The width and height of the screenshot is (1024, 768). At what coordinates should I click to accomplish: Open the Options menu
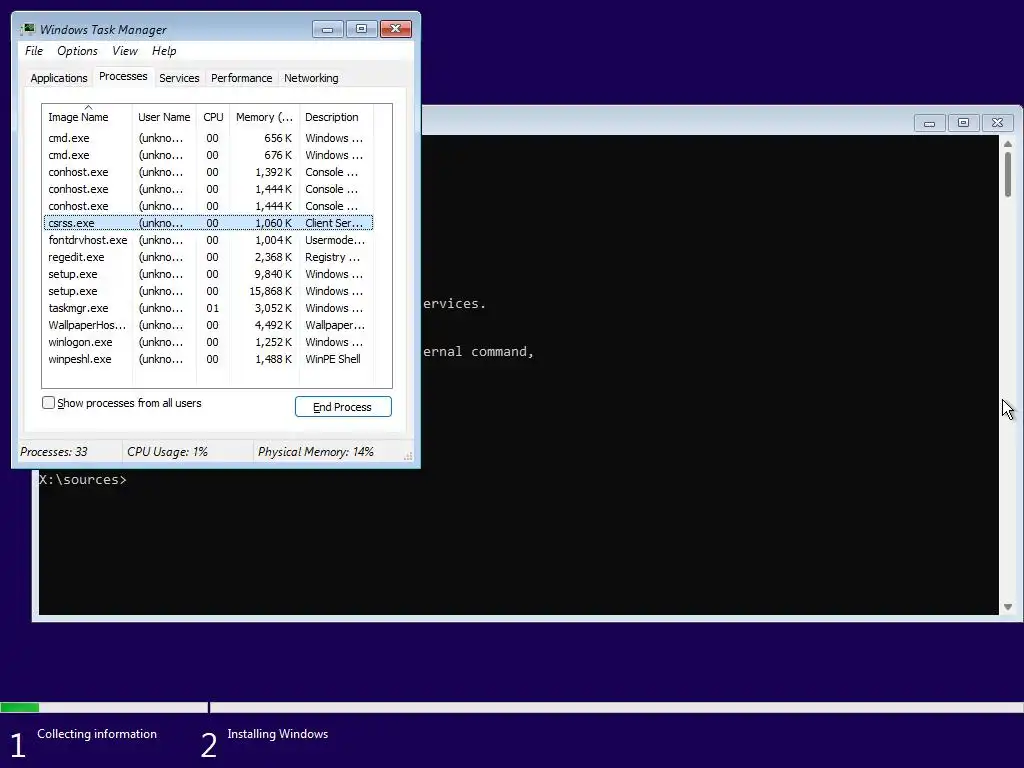tap(77, 51)
